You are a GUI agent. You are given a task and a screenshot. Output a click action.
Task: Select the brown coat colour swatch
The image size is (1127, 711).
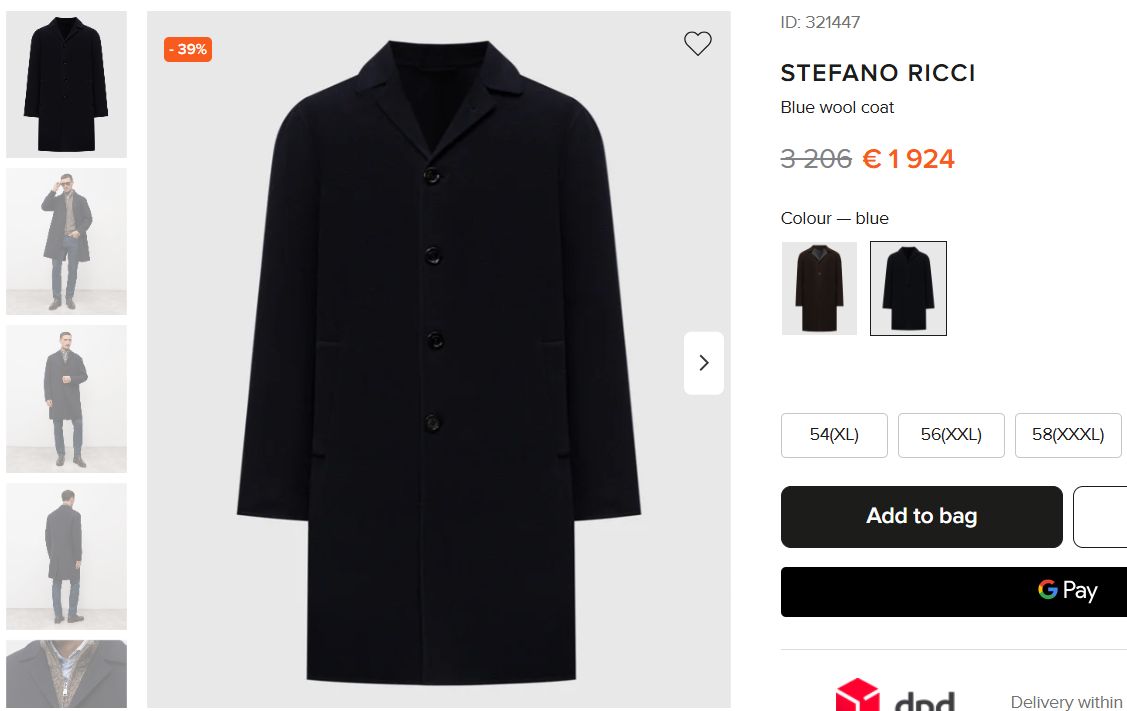point(819,288)
